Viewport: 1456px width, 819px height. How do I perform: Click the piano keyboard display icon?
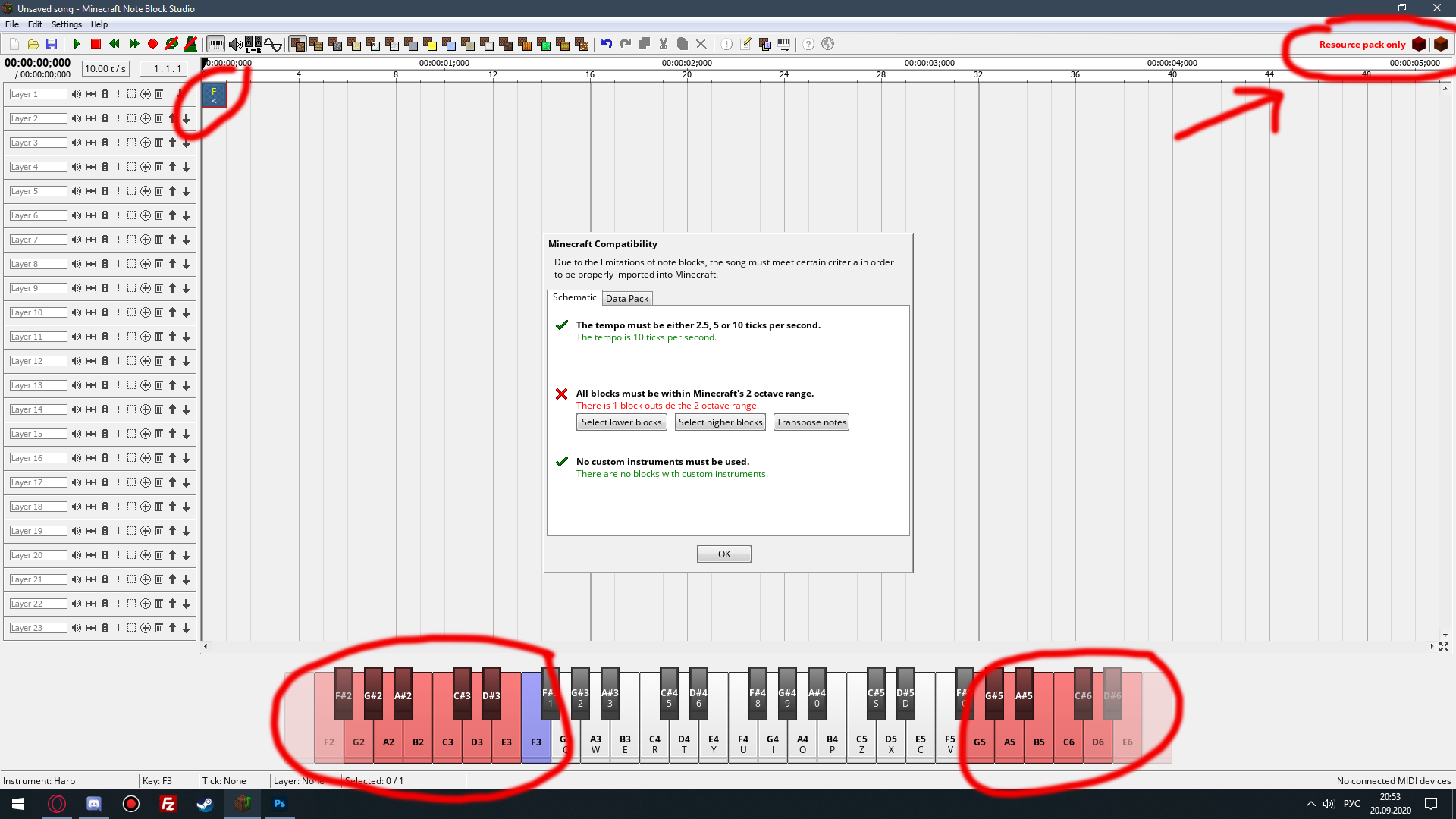click(218, 44)
